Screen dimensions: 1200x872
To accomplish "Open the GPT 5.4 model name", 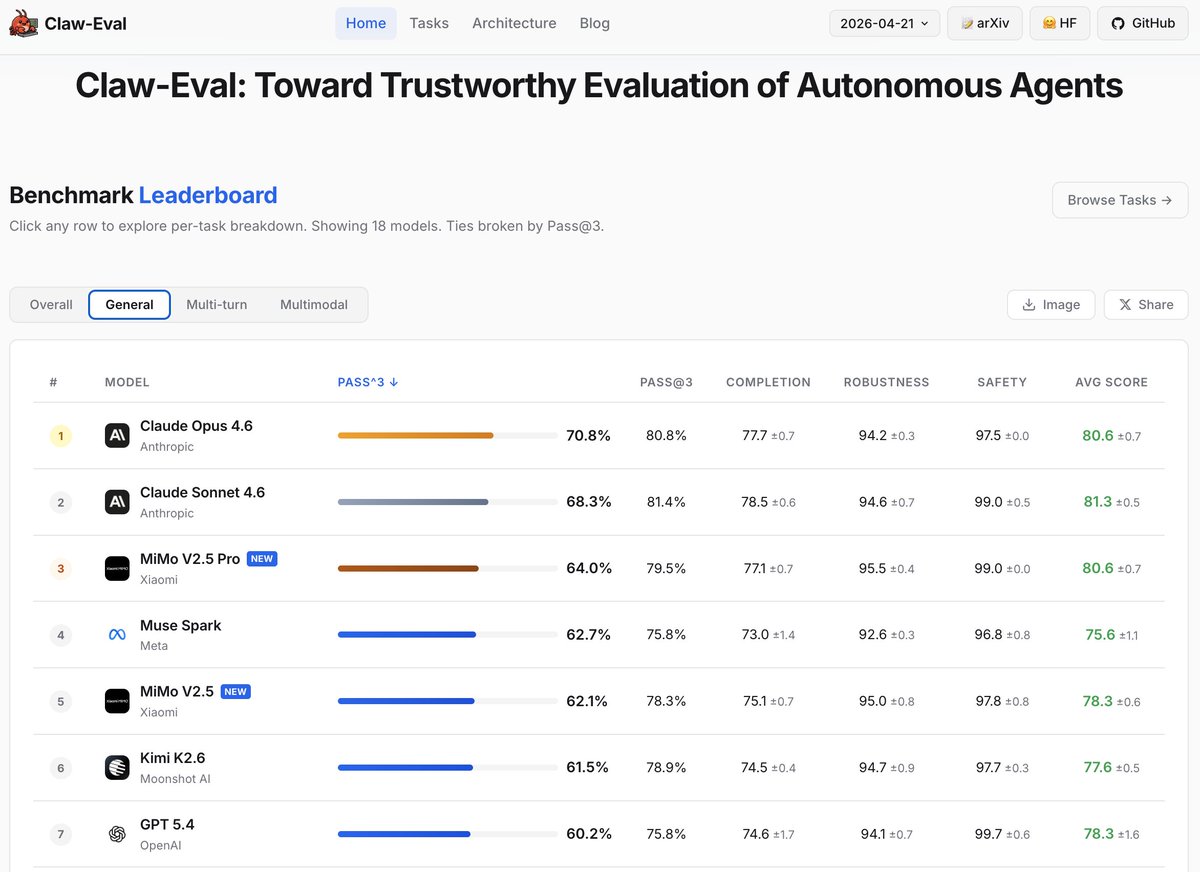I will pyautogui.click(x=167, y=825).
